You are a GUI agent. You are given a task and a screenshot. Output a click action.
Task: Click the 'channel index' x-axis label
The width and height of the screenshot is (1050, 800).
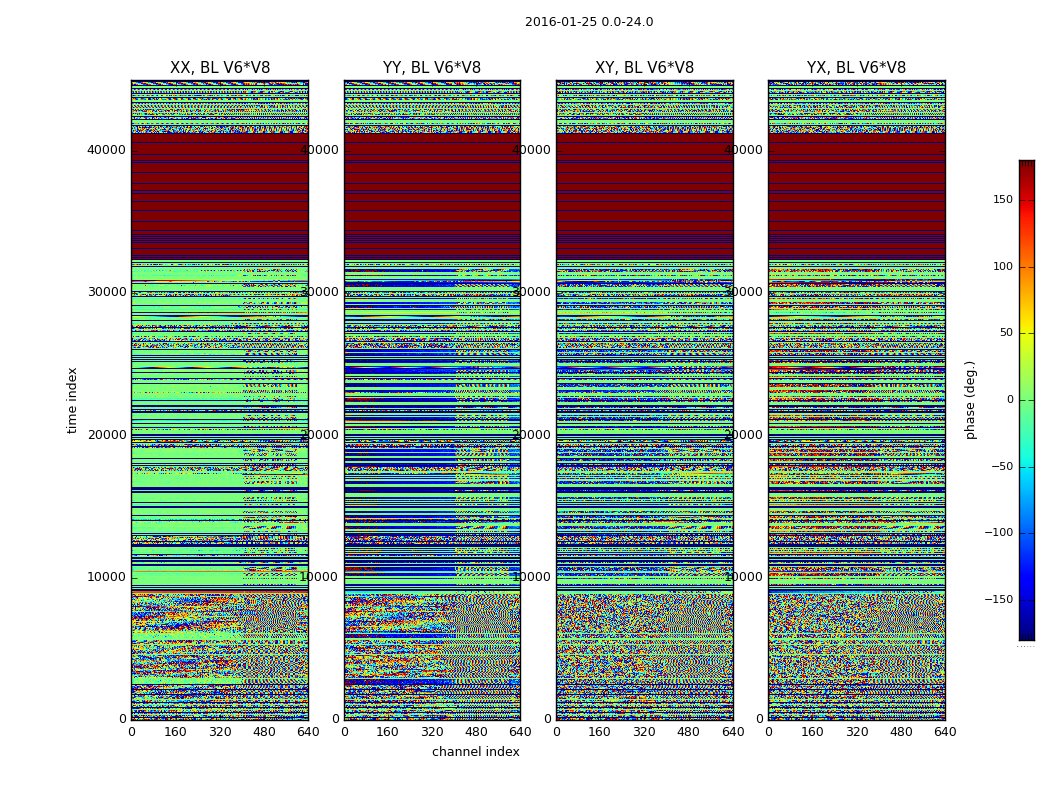pyautogui.click(x=475, y=752)
